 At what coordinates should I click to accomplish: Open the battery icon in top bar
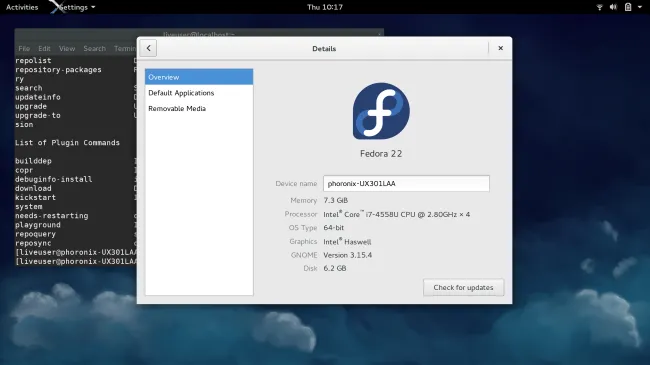click(628, 7)
